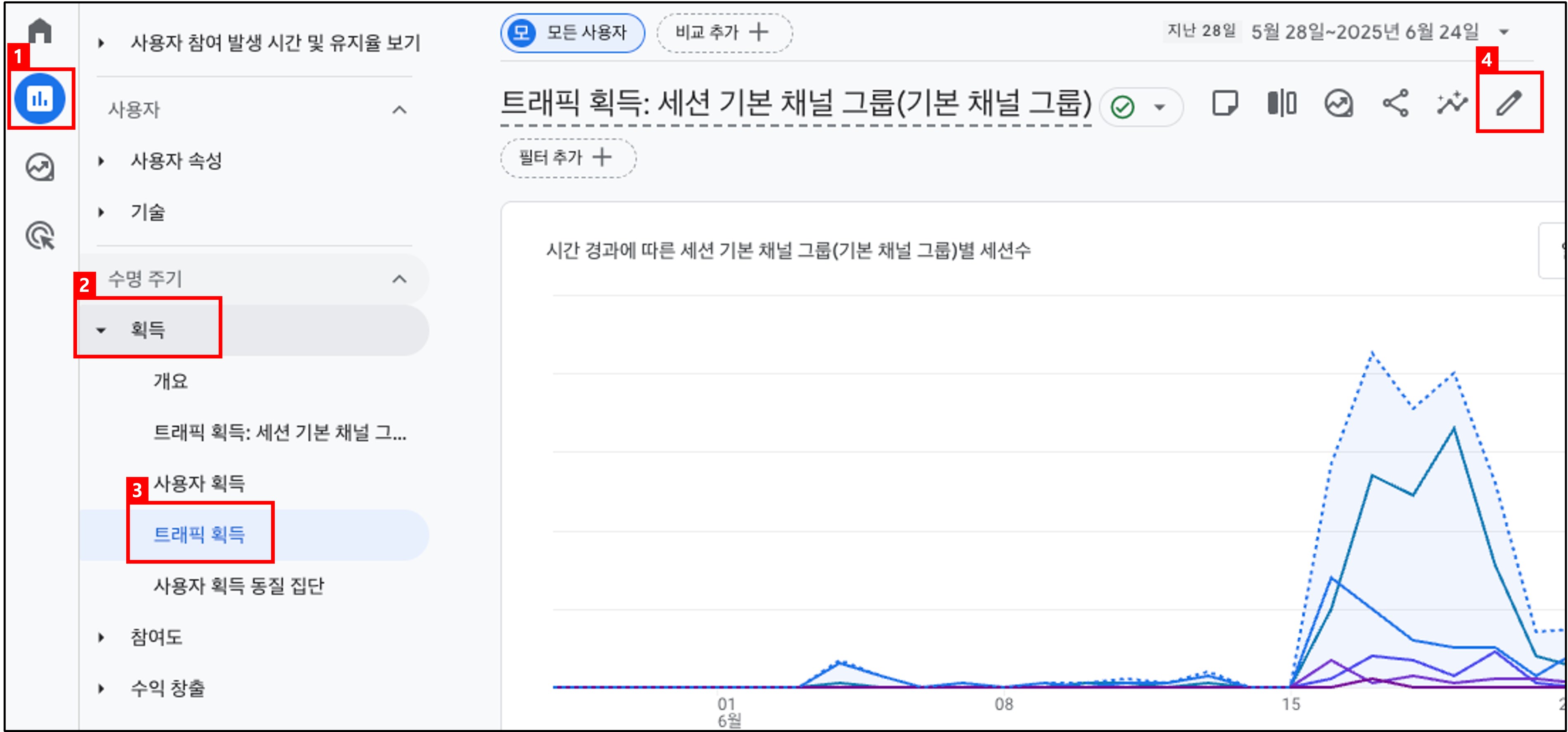The image size is (1568, 732).
Task: Click x-axis label 08
Action: coord(1004,705)
